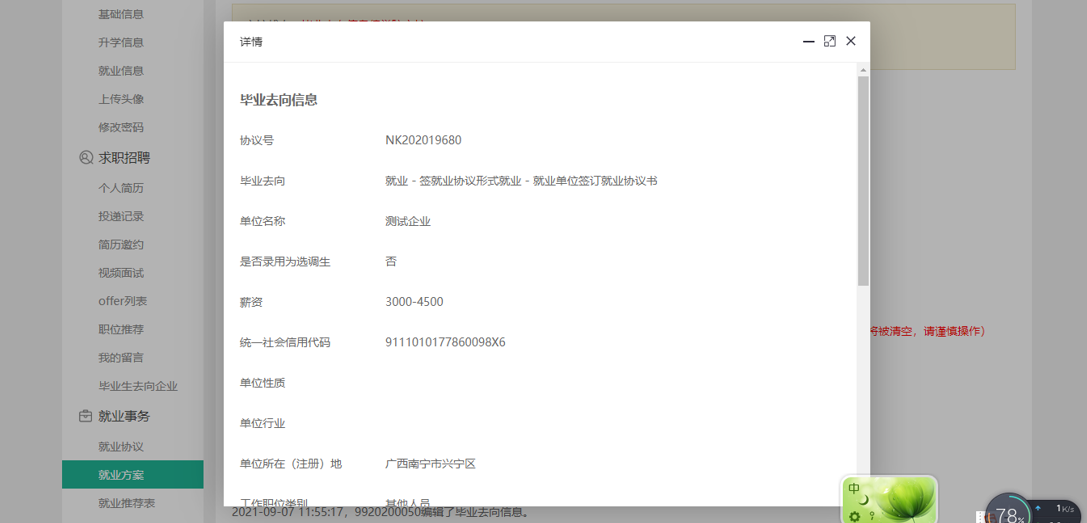
Task: Click the 就业事务 briefcase icon in sidebar
Action: click(86, 416)
